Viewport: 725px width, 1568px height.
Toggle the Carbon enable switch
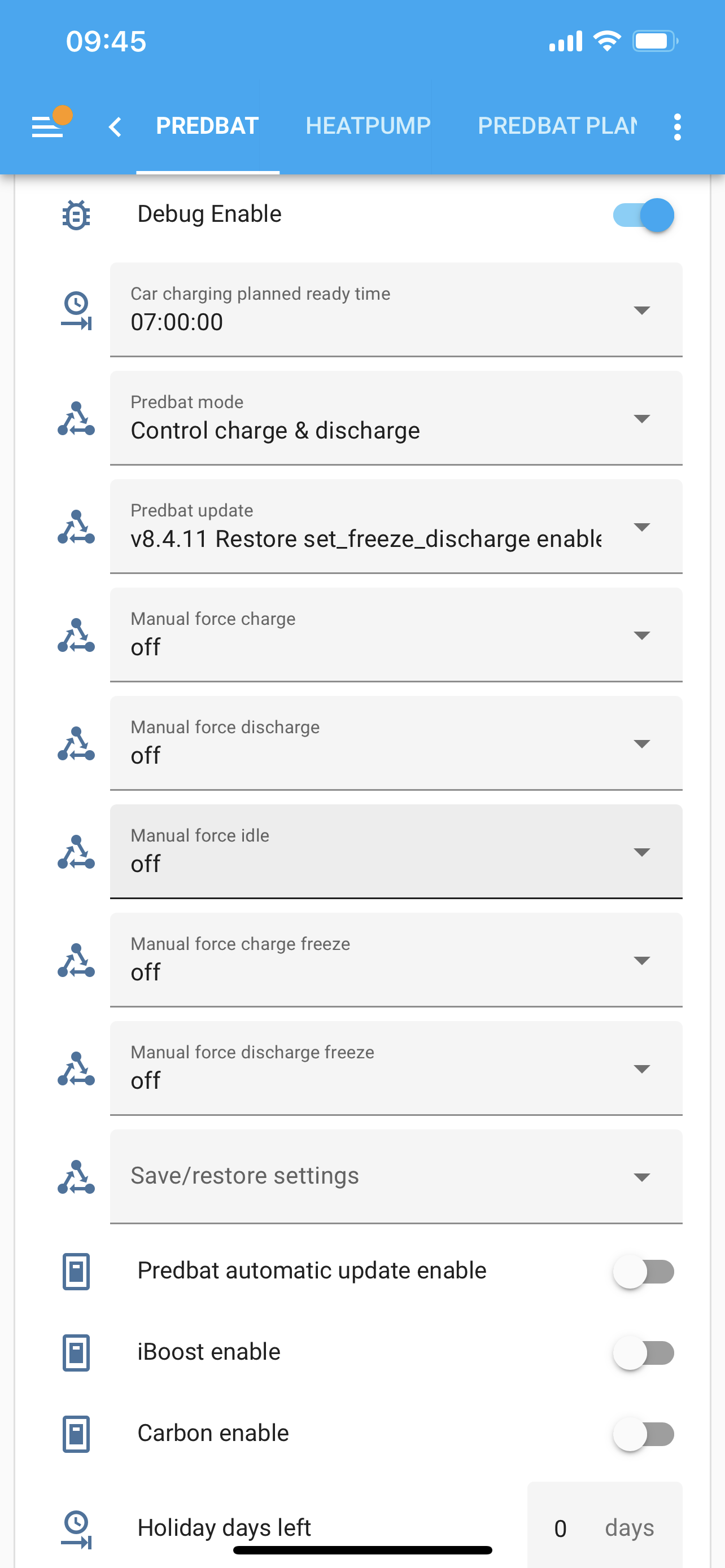[x=644, y=1434]
